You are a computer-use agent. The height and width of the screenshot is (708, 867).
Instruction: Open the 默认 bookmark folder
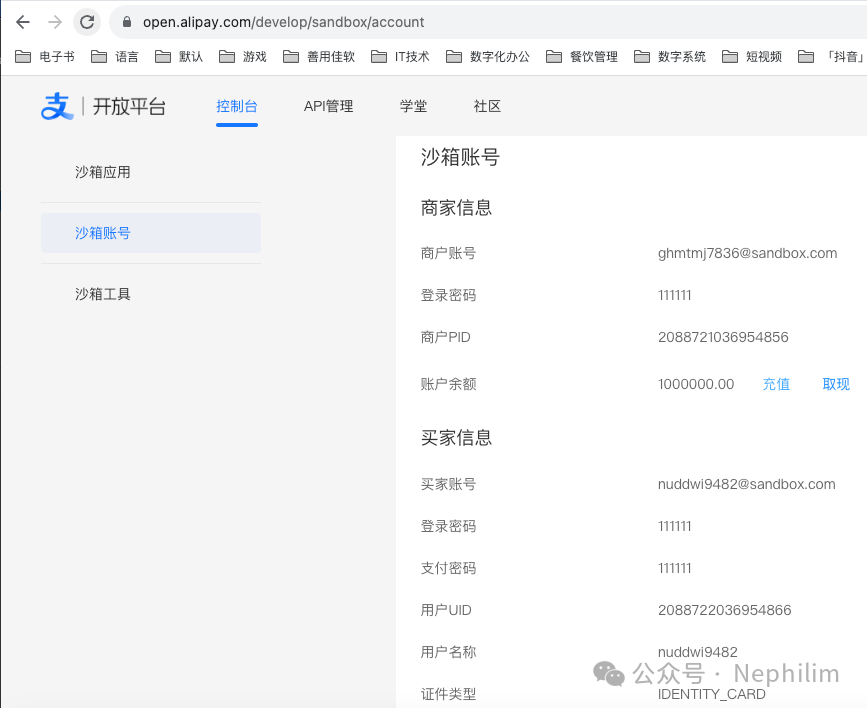(179, 56)
